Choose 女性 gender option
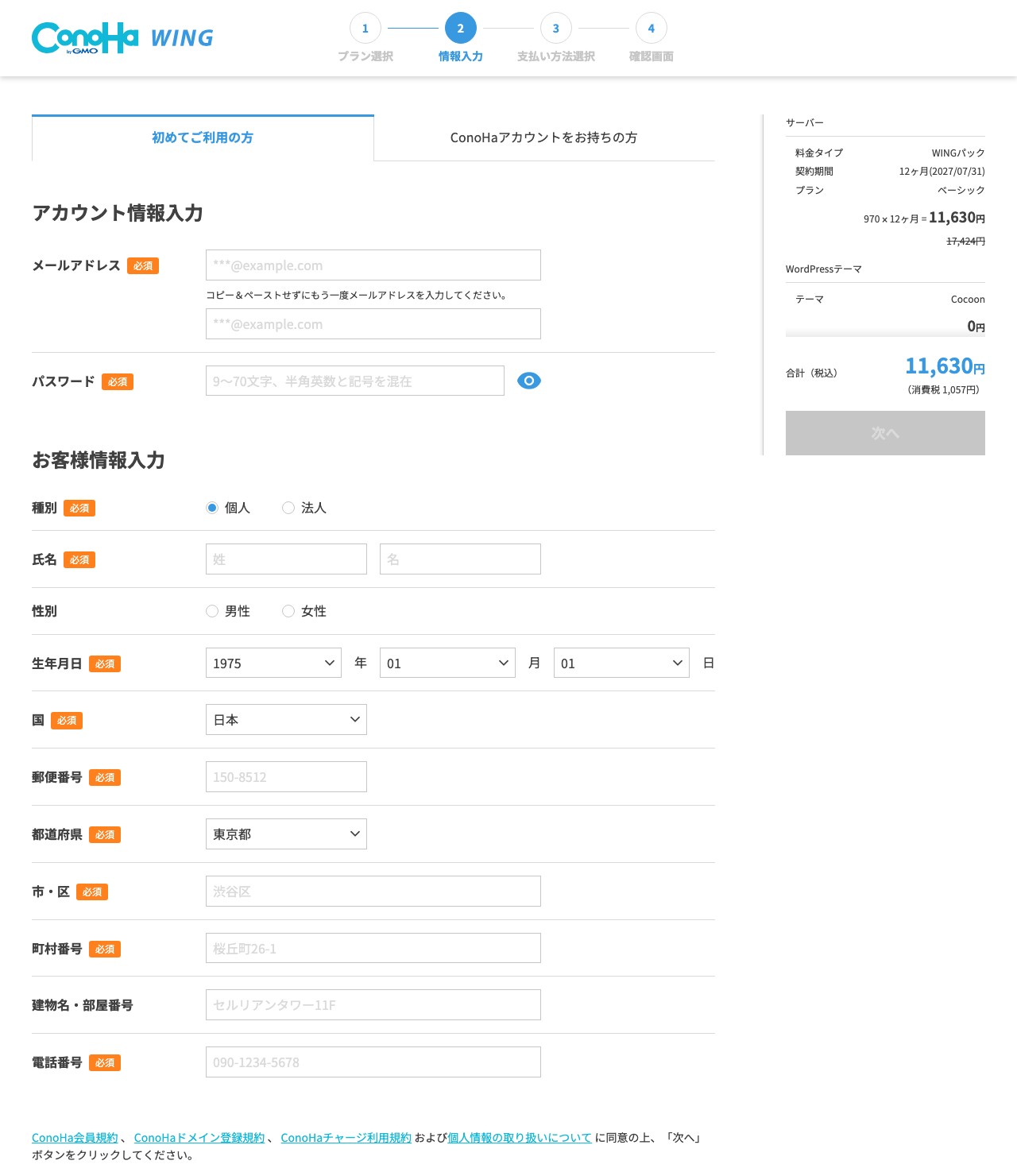This screenshot has width=1017, height=1176. pos(288,611)
